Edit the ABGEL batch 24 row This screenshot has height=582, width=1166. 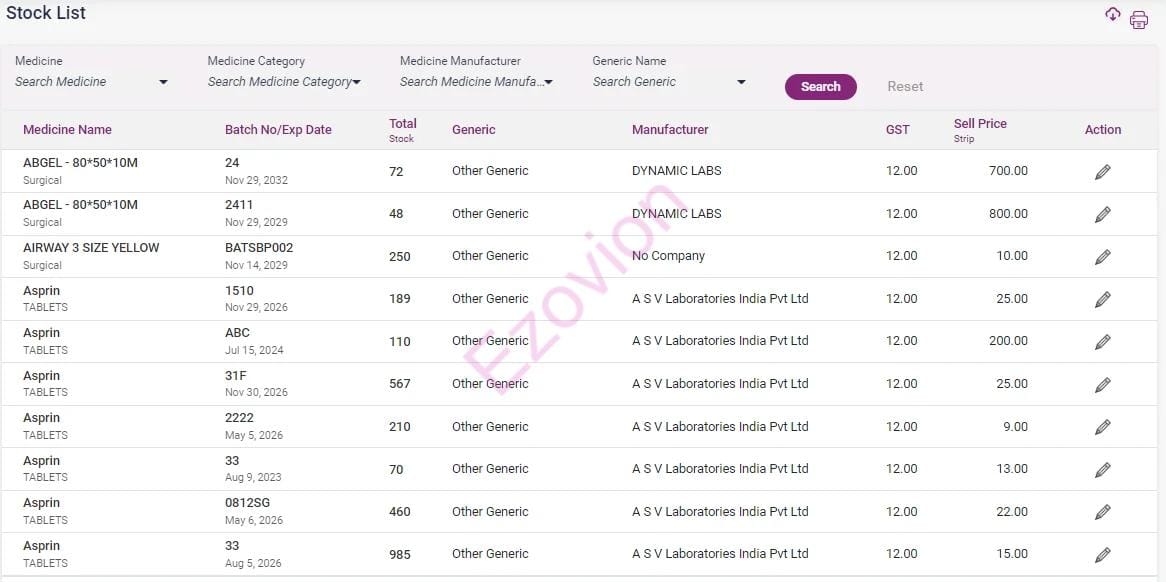(1102, 172)
